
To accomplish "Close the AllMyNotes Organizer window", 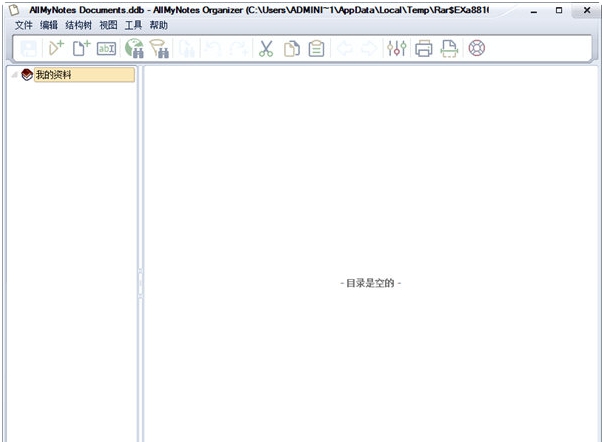I will click(587, 10).
